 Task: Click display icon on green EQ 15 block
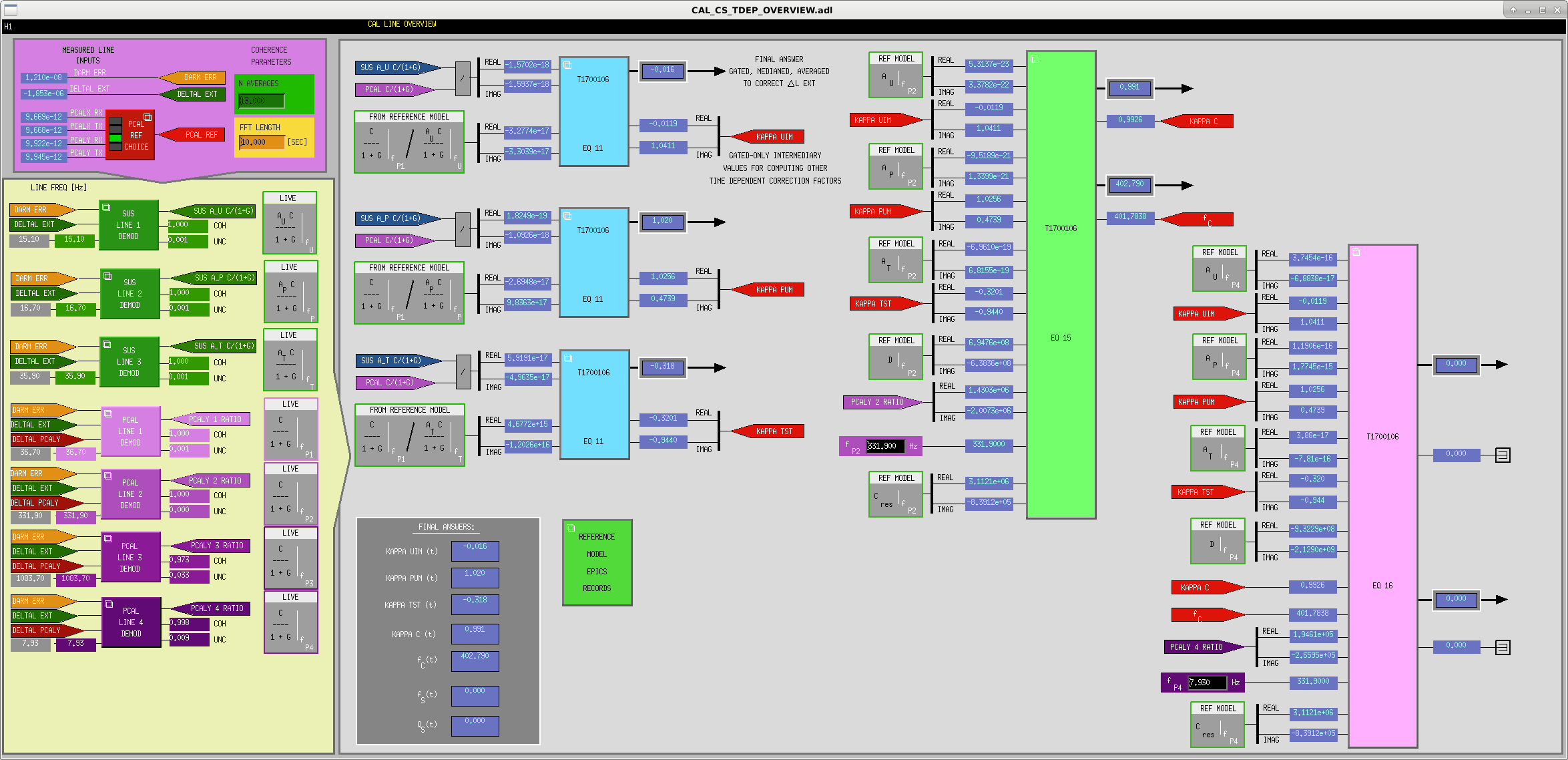click(x=1035, y=59)
